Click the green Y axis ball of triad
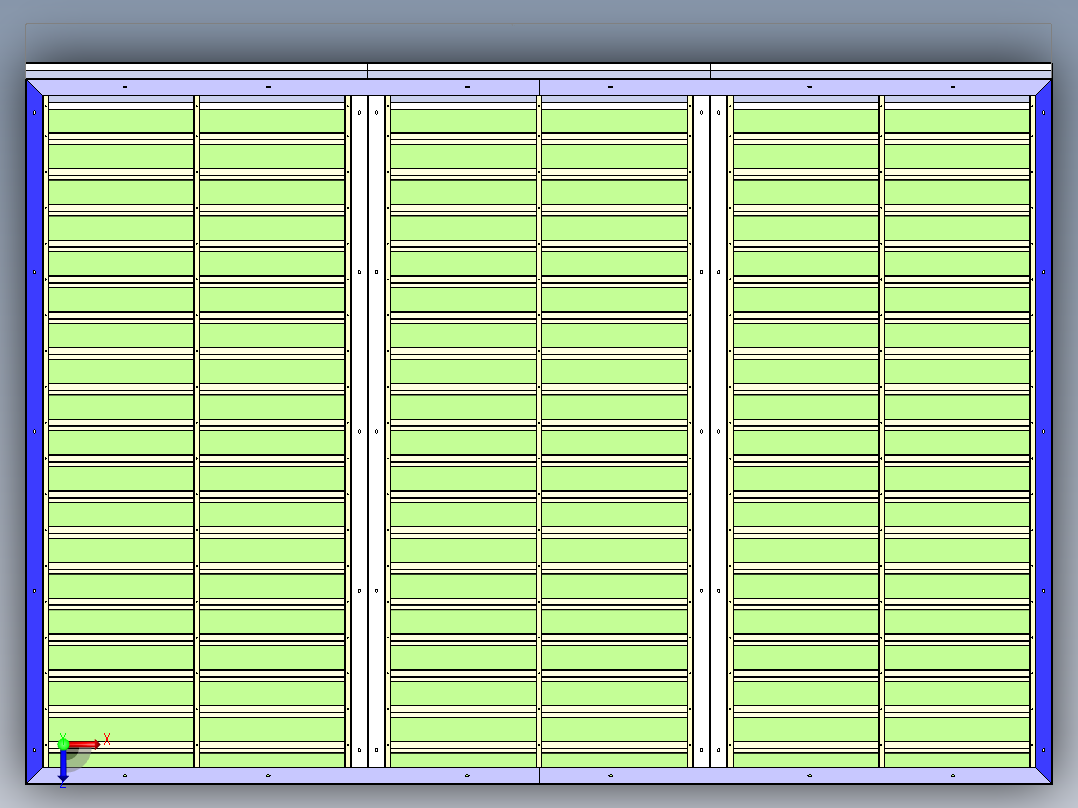Screen dimensions: 1078x808 63,743
